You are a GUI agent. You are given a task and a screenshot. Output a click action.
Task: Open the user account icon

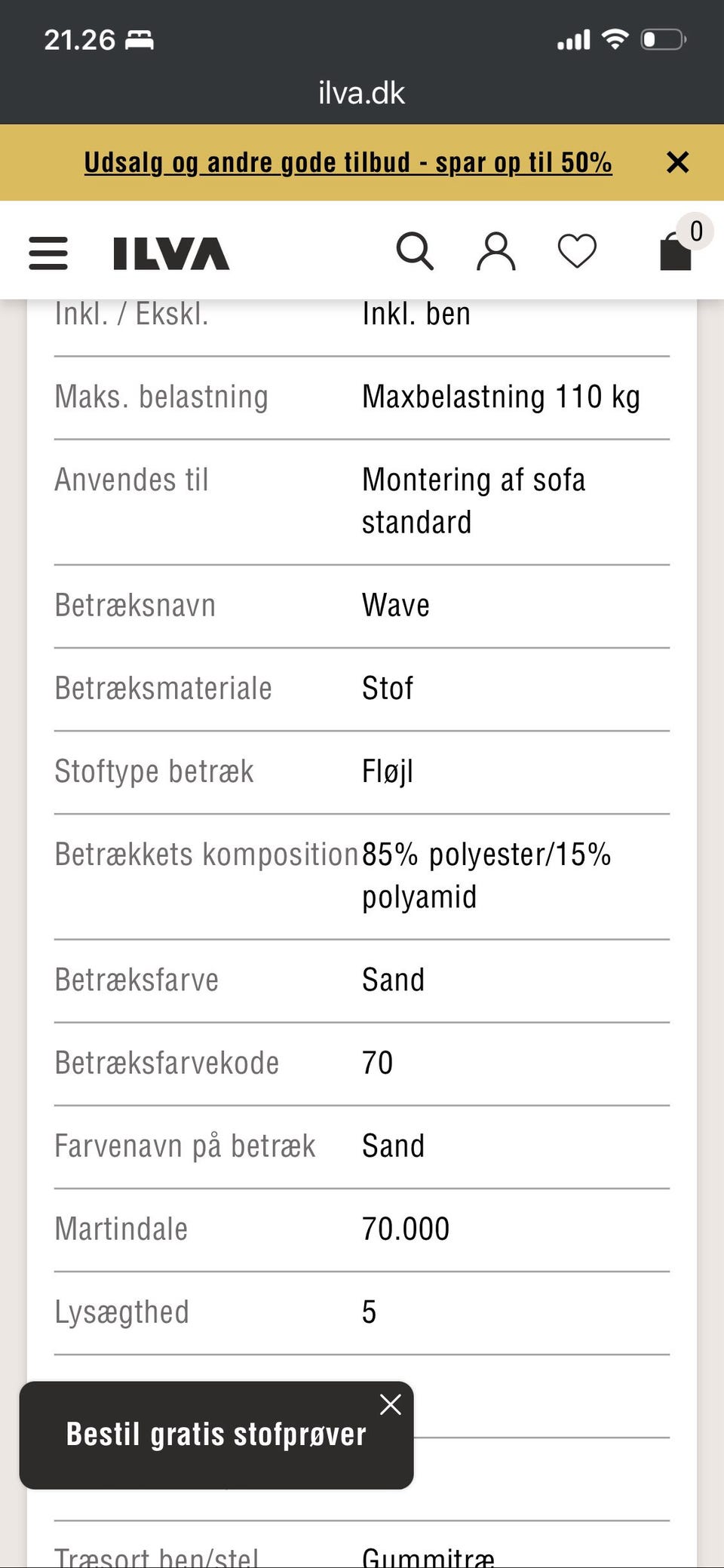496,251
